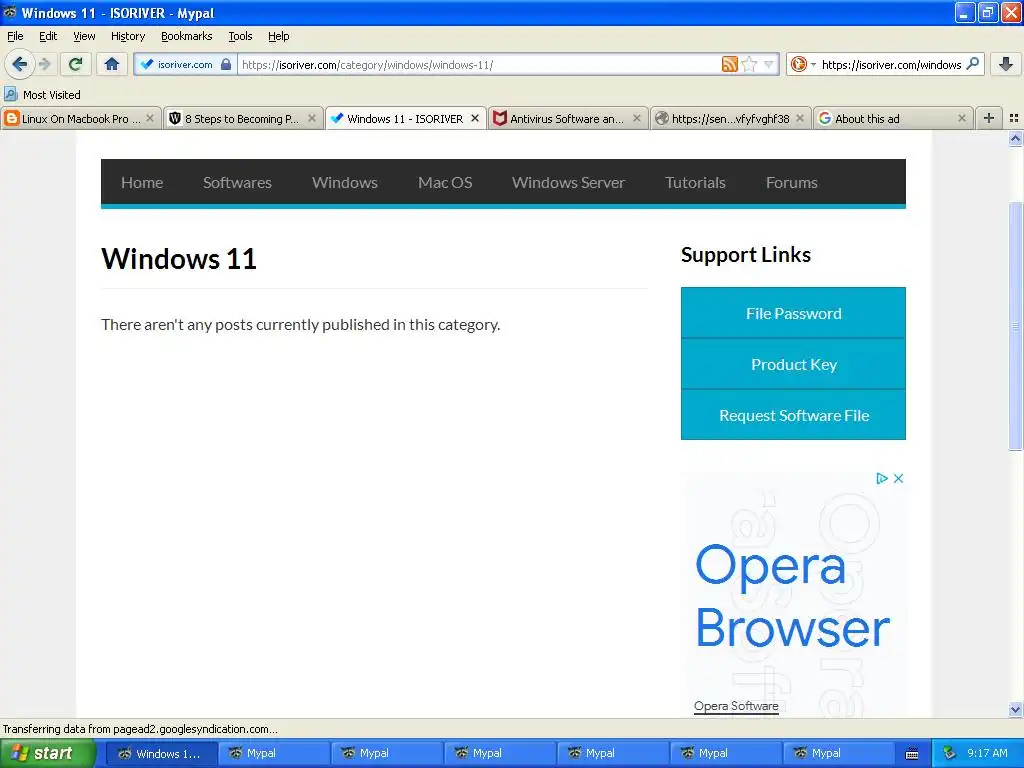Open Tutorials in the site navigation
Image resolution: width=1024 pixels, height=768 pixels.
tap(695, 182)
